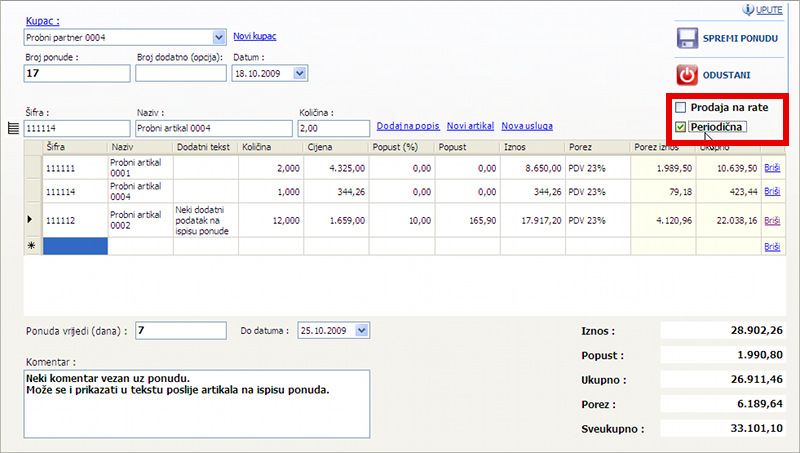Sort by the Cijena column header

[320, 147]
